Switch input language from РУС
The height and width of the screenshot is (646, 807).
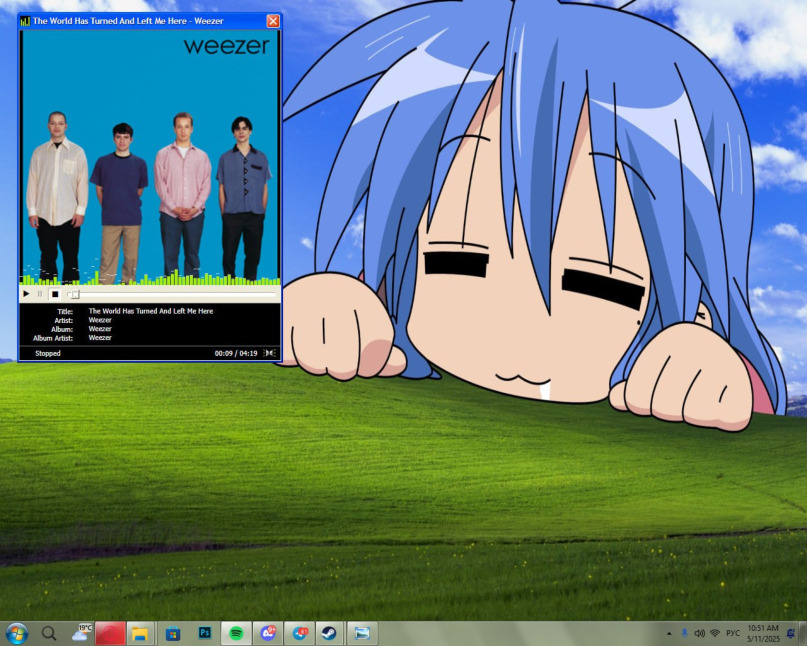(733, 633)
